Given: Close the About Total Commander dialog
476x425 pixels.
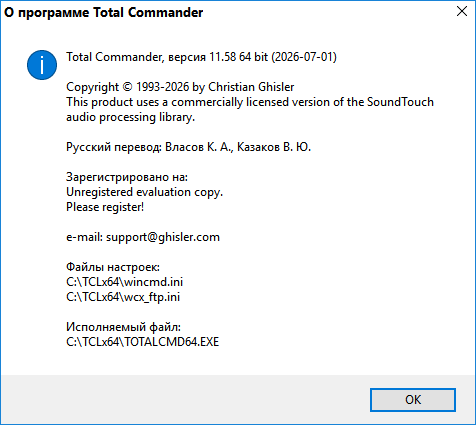Looking at the screenshot, I should (x=462, y=11).
